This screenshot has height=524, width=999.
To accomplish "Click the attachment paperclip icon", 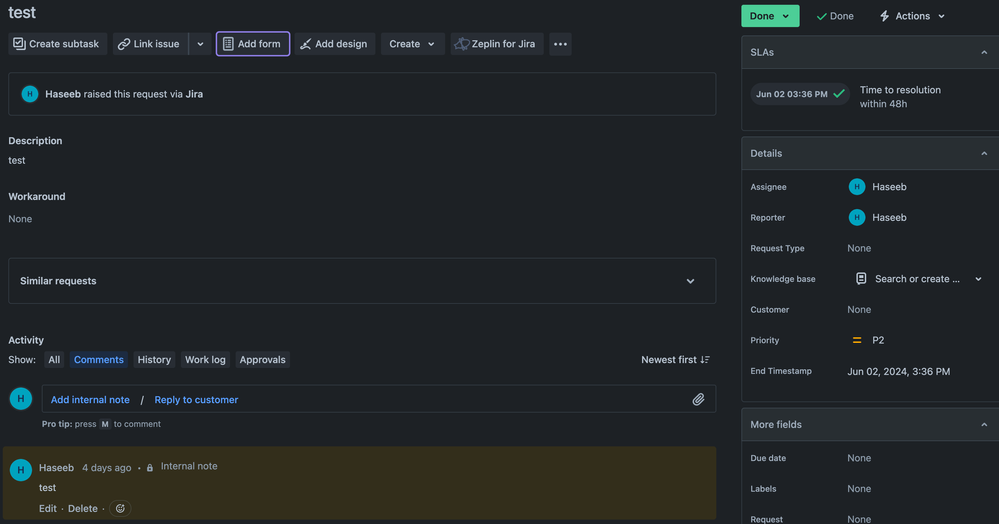I will 698,400.
